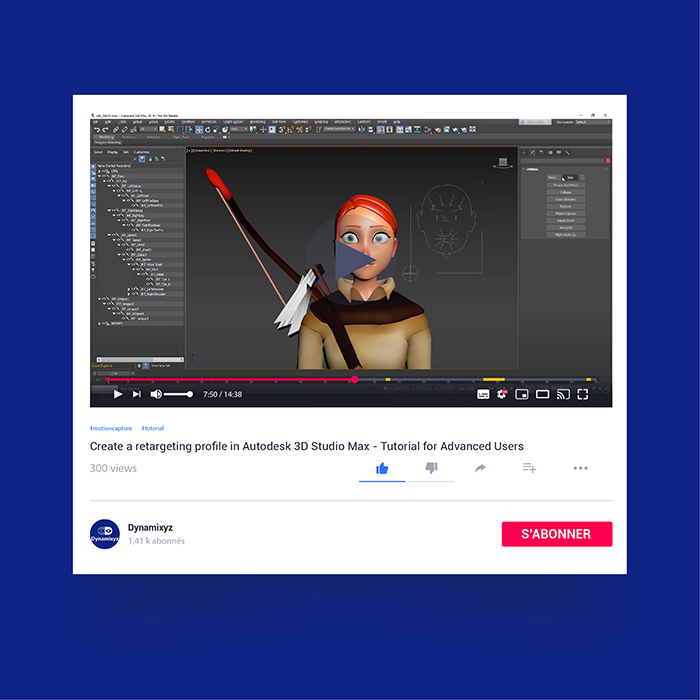The image size is (700, 700).
Task: Open Scene Explorer Display menu
Action: coord(112,152)
